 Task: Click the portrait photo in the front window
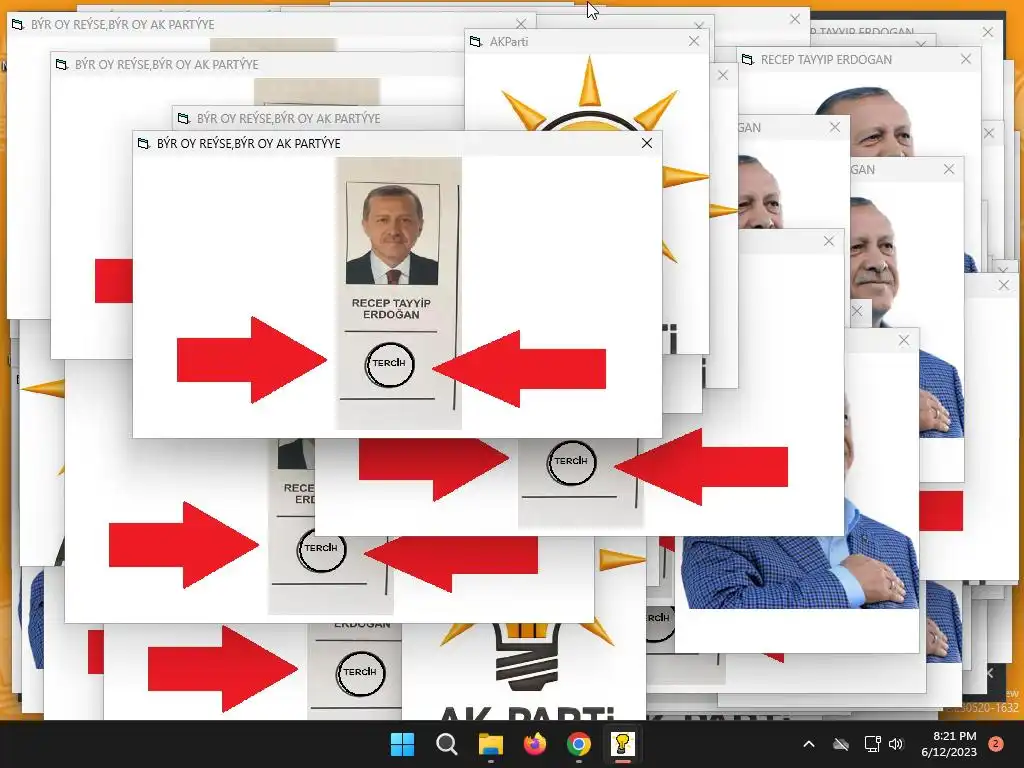click(x=392, y=234)
